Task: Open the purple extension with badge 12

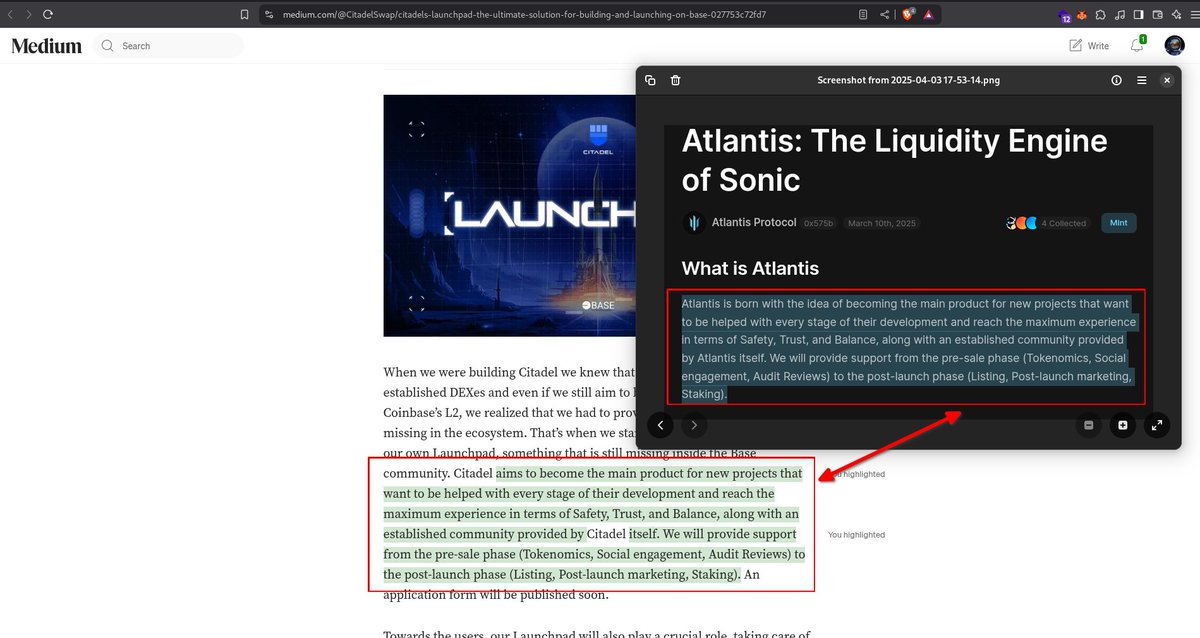Action: pos(1065,15)
